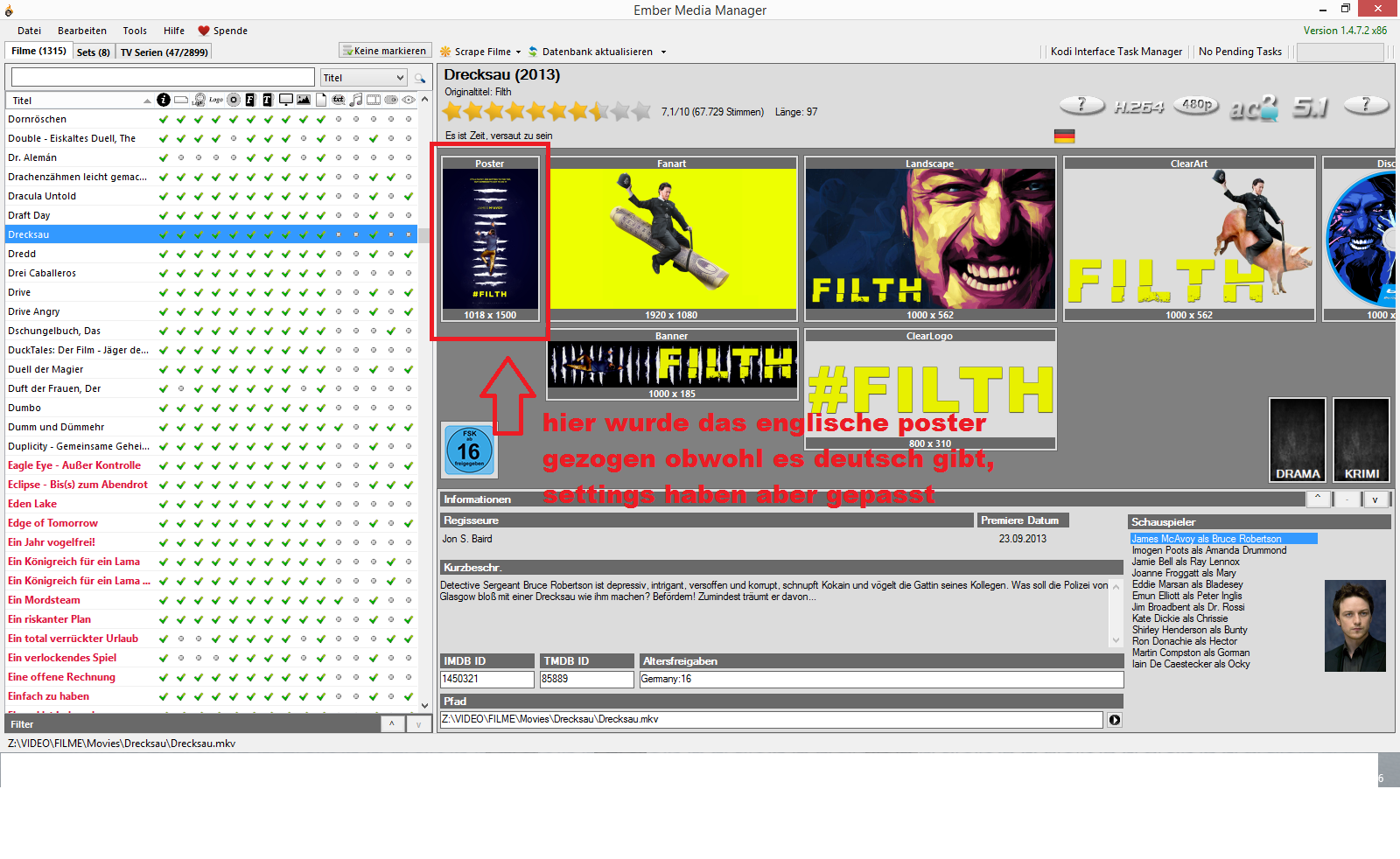Image resolution: width=1400 pixels, height=859 pixels.
Task: Click the 5.1 audio channels badge
Action: point(1310,107)
